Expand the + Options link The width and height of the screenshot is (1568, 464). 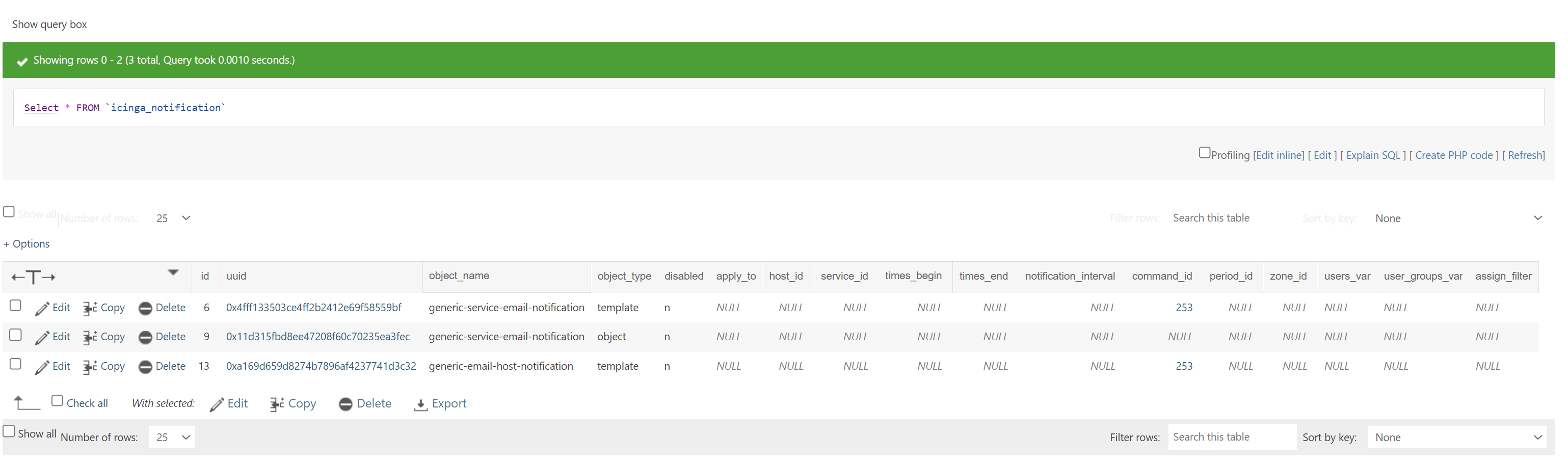click(27, 244)
